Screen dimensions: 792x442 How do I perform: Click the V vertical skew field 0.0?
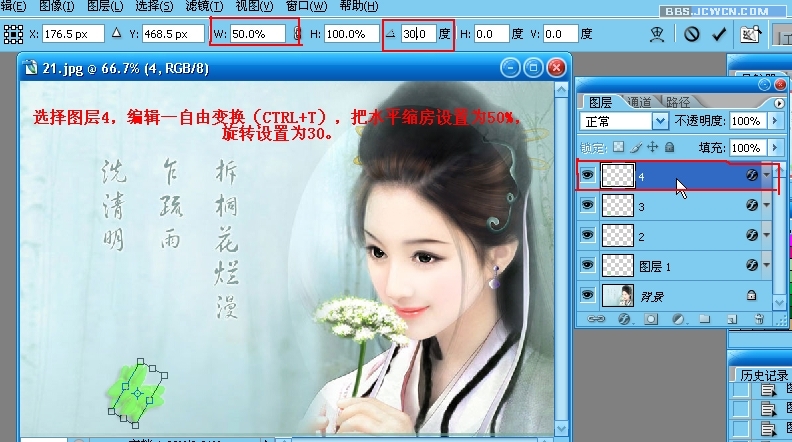[x=560, y=34]
